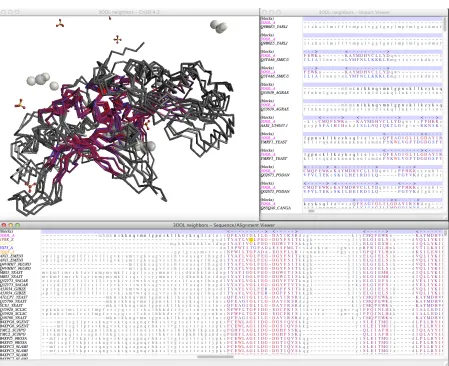Click the Sequence/Alignment Viewer vertical scrollbar thumb
The image size is (449, 366).
[446, 234]
